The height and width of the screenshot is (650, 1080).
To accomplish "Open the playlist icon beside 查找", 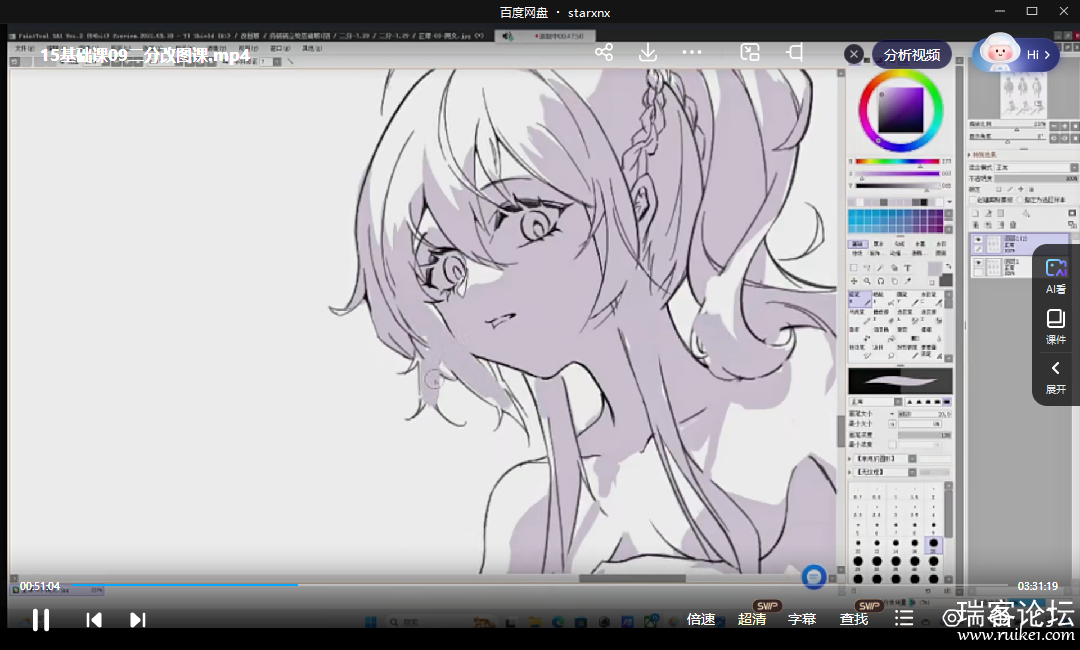I will click(904, 619).
